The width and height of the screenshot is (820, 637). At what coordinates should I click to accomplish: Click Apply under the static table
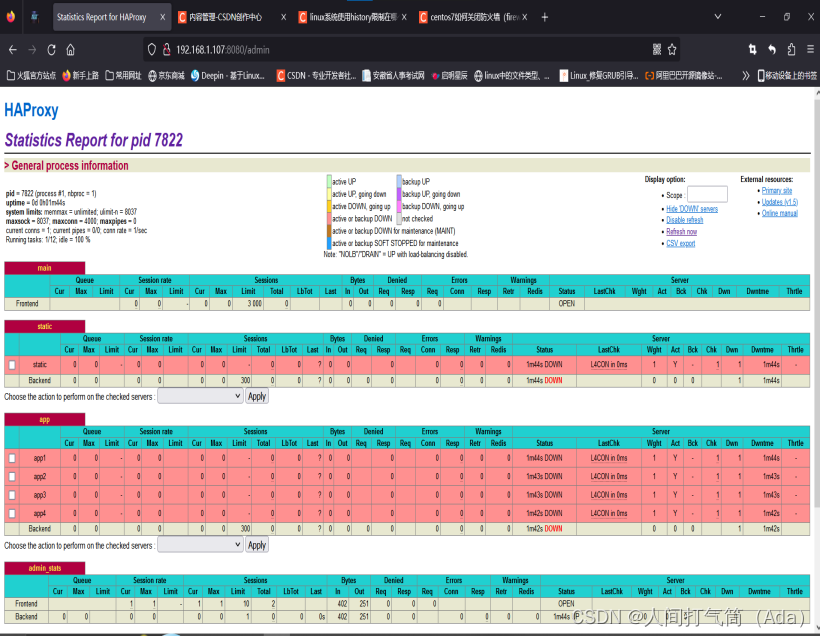[257, 396]
